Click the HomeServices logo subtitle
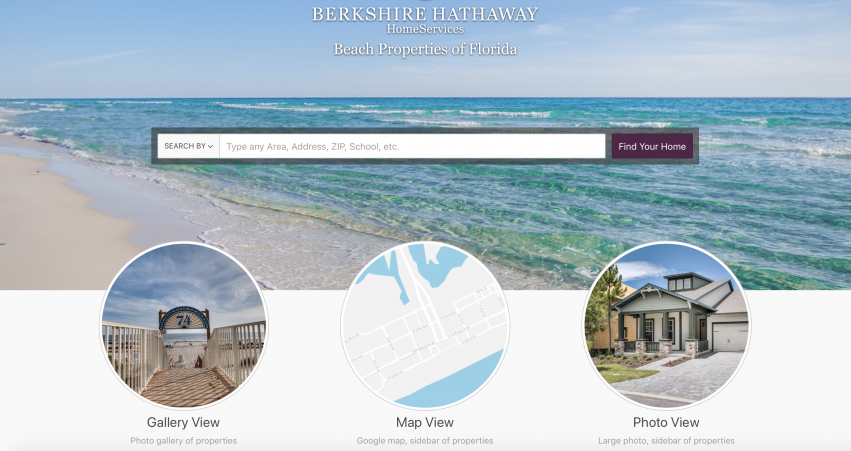 pyautogui.click(x=425, y=29)
